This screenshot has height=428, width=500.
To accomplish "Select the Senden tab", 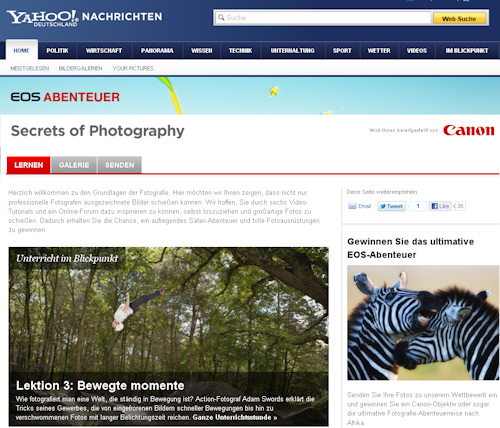I will click(120, 165).
